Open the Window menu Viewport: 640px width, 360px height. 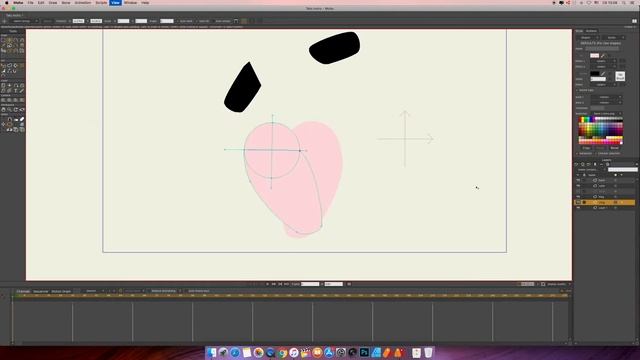pyautogui.click(x=131, y=2)
